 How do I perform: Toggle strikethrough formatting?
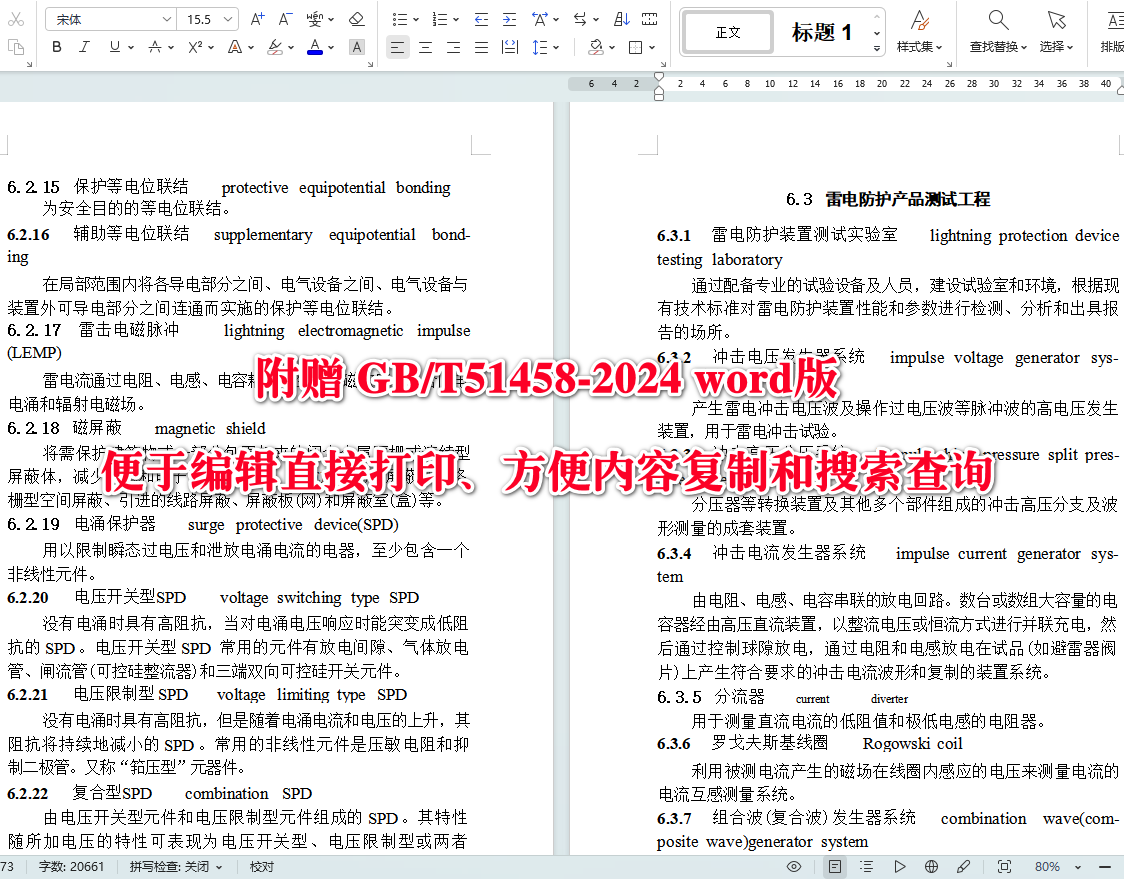(155, 47)
